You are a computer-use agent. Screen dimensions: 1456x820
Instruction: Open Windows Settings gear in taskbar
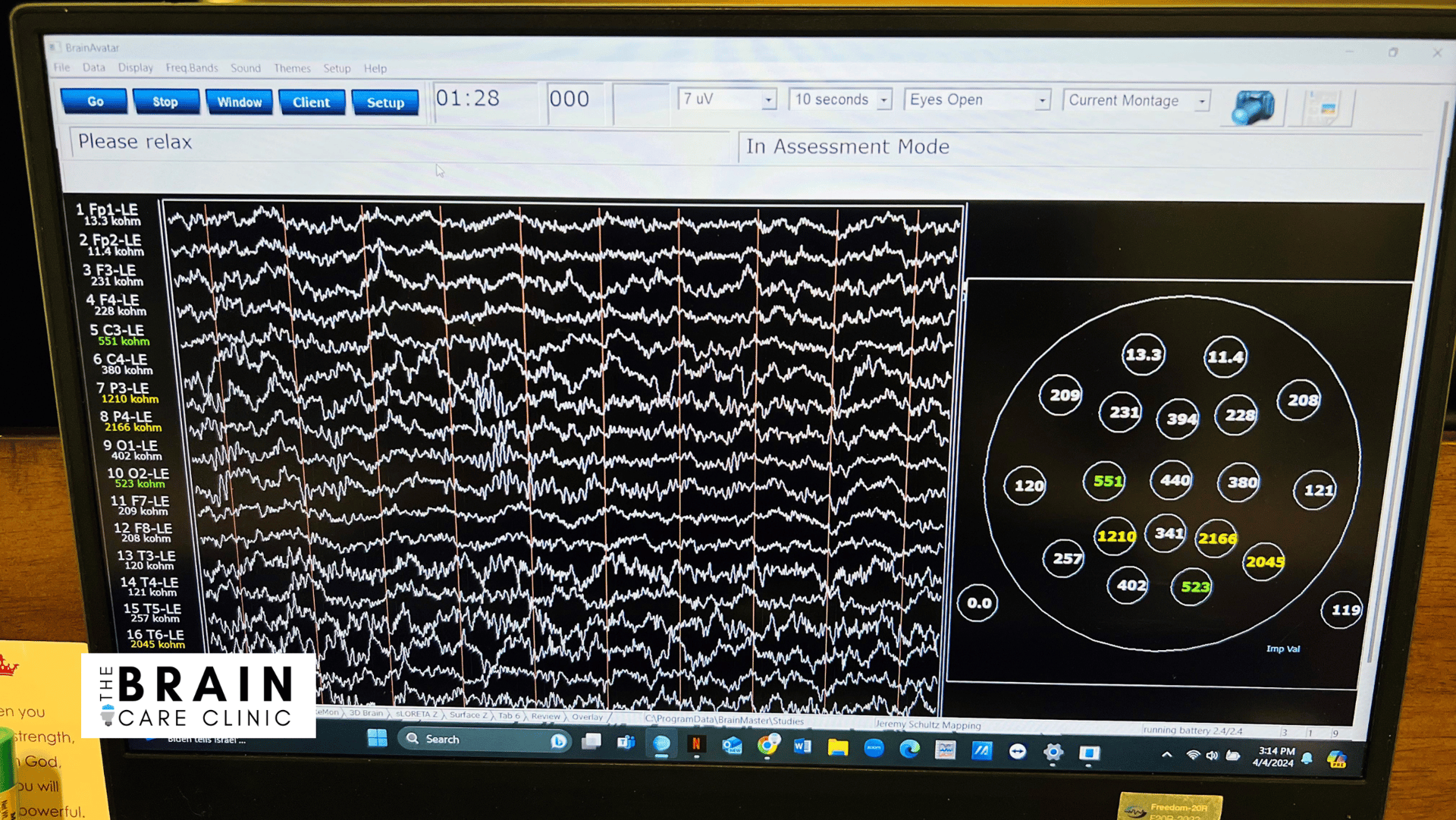(x=1053, y=752)
